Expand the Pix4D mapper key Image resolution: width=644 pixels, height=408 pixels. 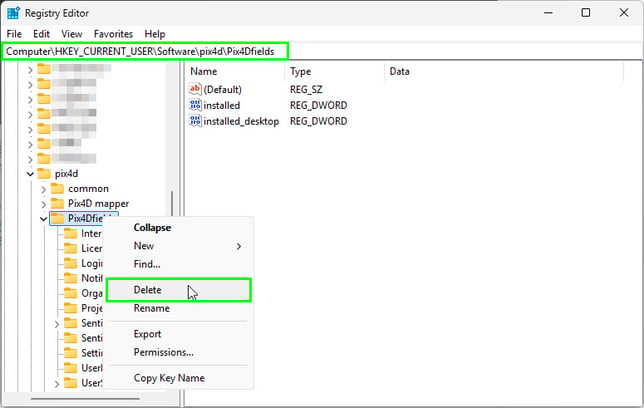pos(44,204)
